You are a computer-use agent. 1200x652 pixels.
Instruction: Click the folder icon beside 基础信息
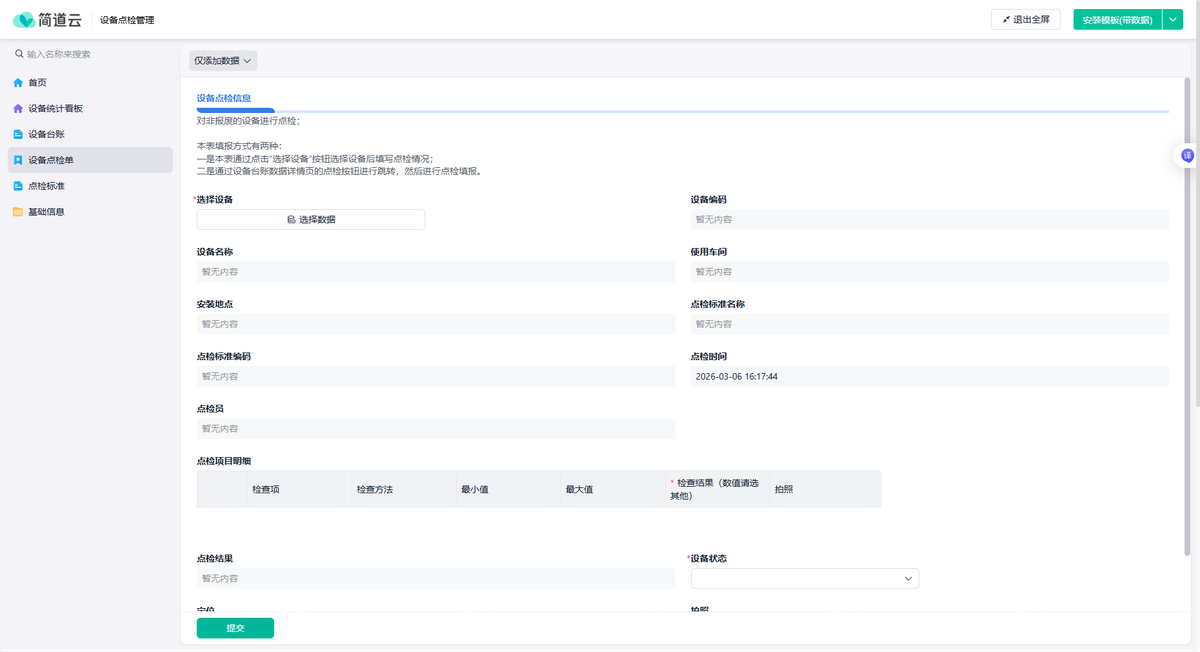(18, 212)
